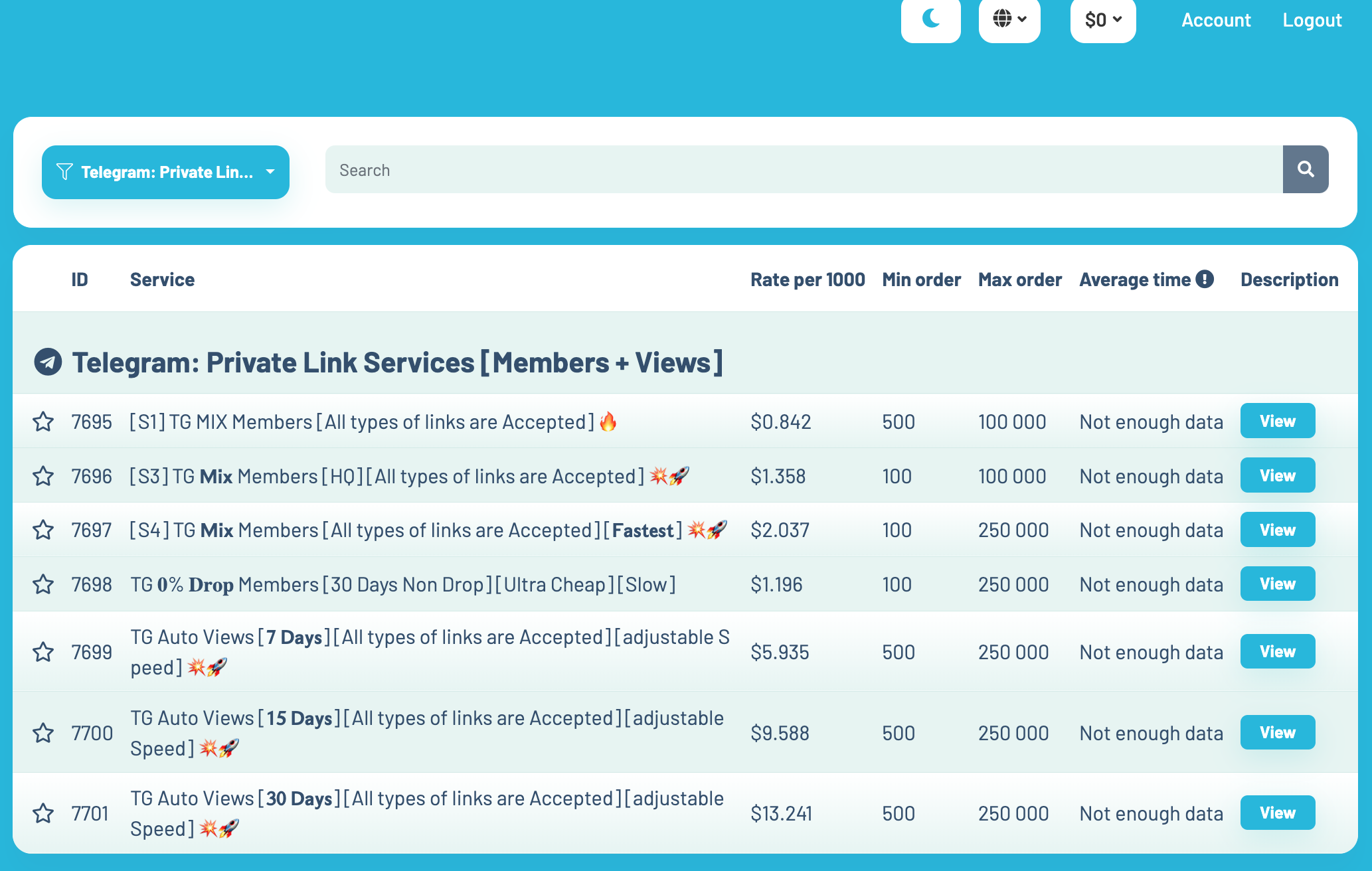The width and height of the screenshot is (1372, 871).
Task: Click the $13.241 rate value
Action: tap(782, 813)
